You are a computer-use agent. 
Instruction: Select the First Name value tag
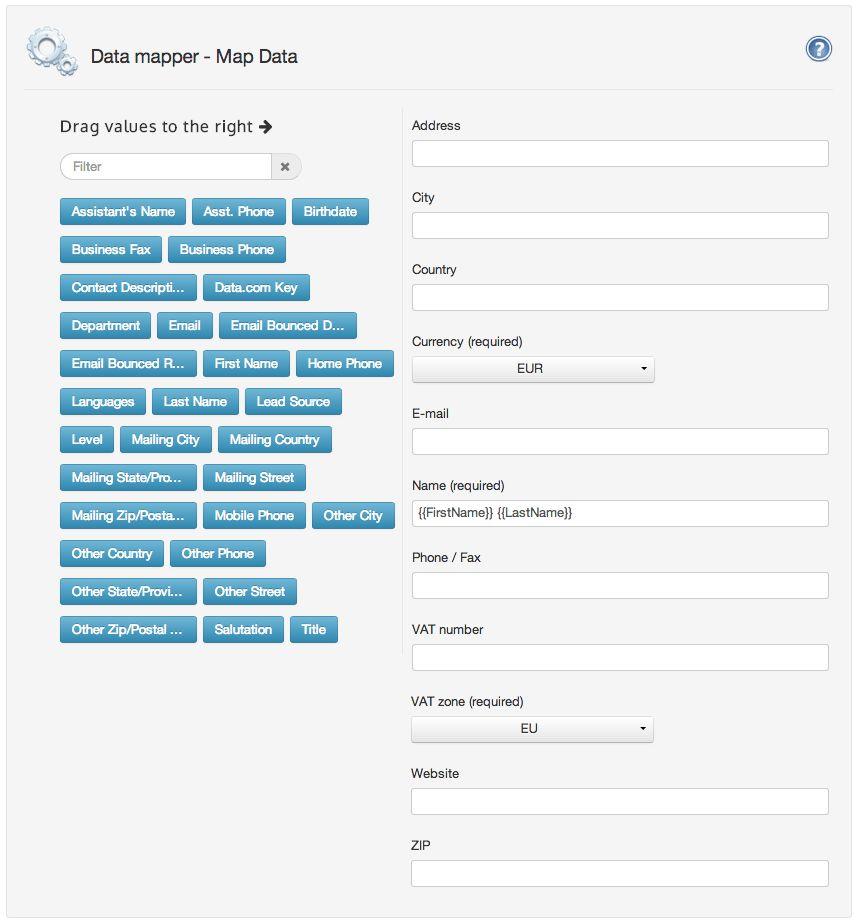pos(246,364)
